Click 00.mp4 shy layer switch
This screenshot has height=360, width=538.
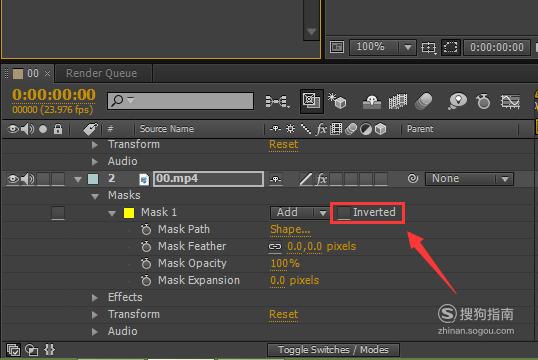coord(276,179)
